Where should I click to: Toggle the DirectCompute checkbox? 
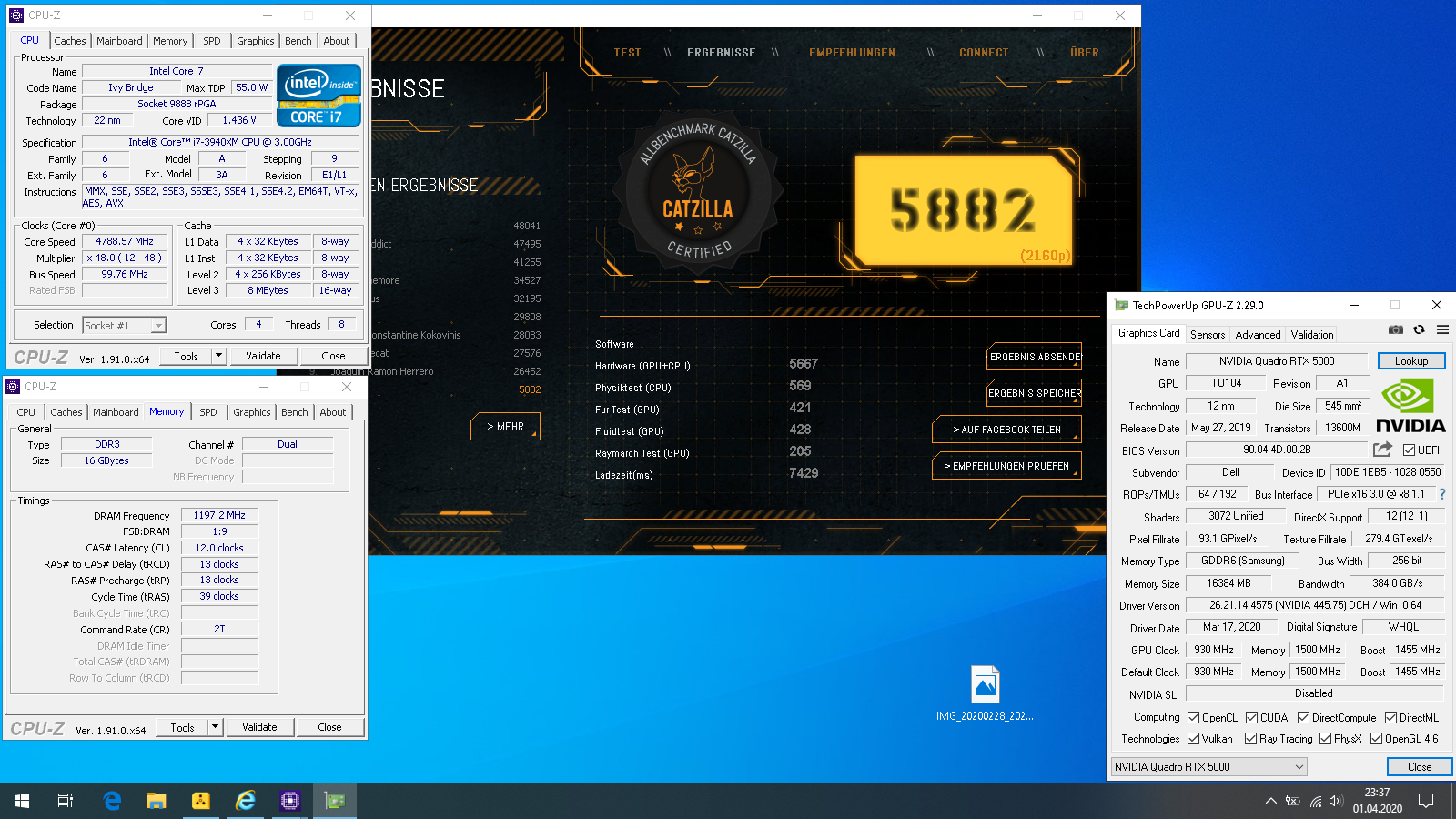tap(1303, 718)
